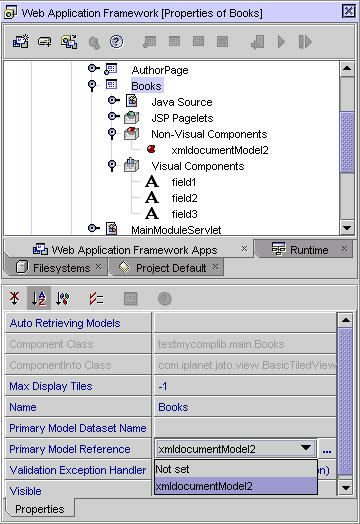Screen dimensions: 360x524
Task: Click the MainModuleServlet node icon
Action: (x=112, y=229)
